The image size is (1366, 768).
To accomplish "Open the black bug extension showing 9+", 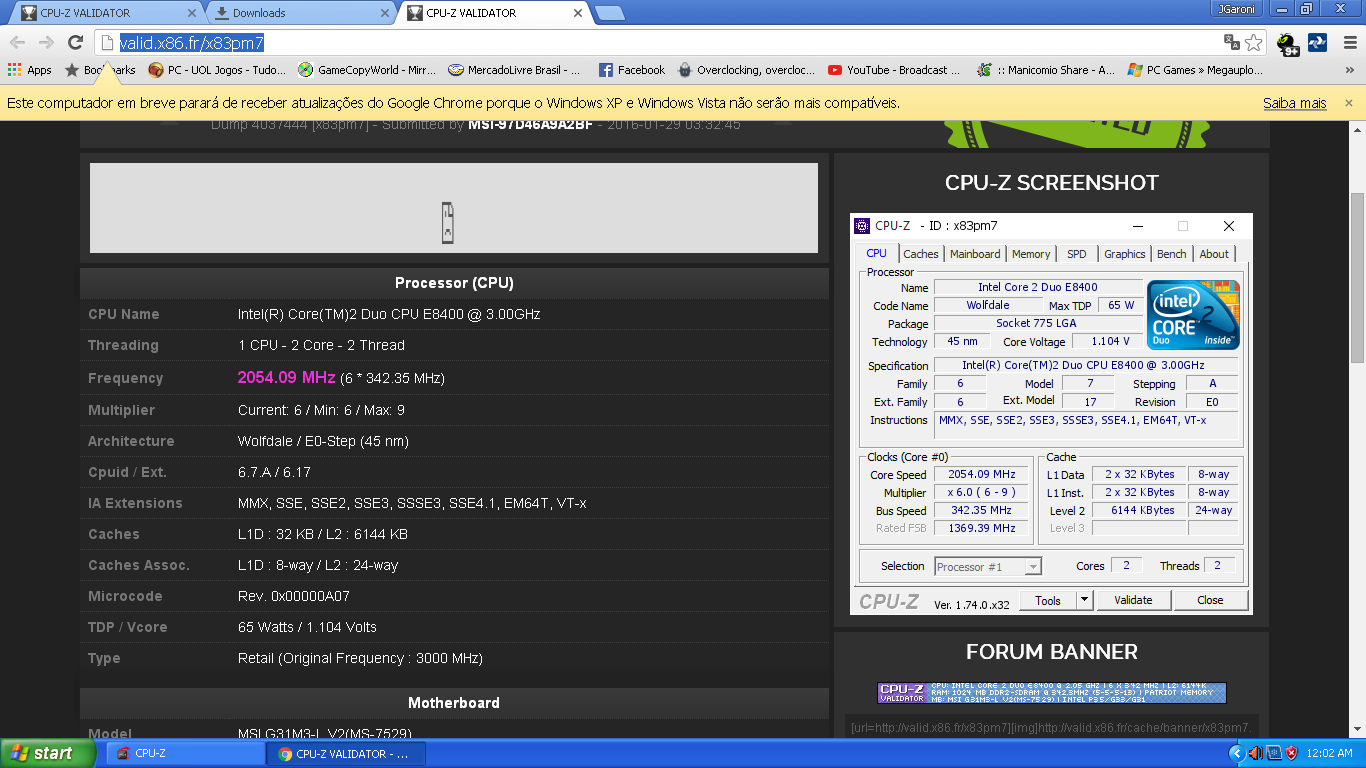I will [1288, 43].
